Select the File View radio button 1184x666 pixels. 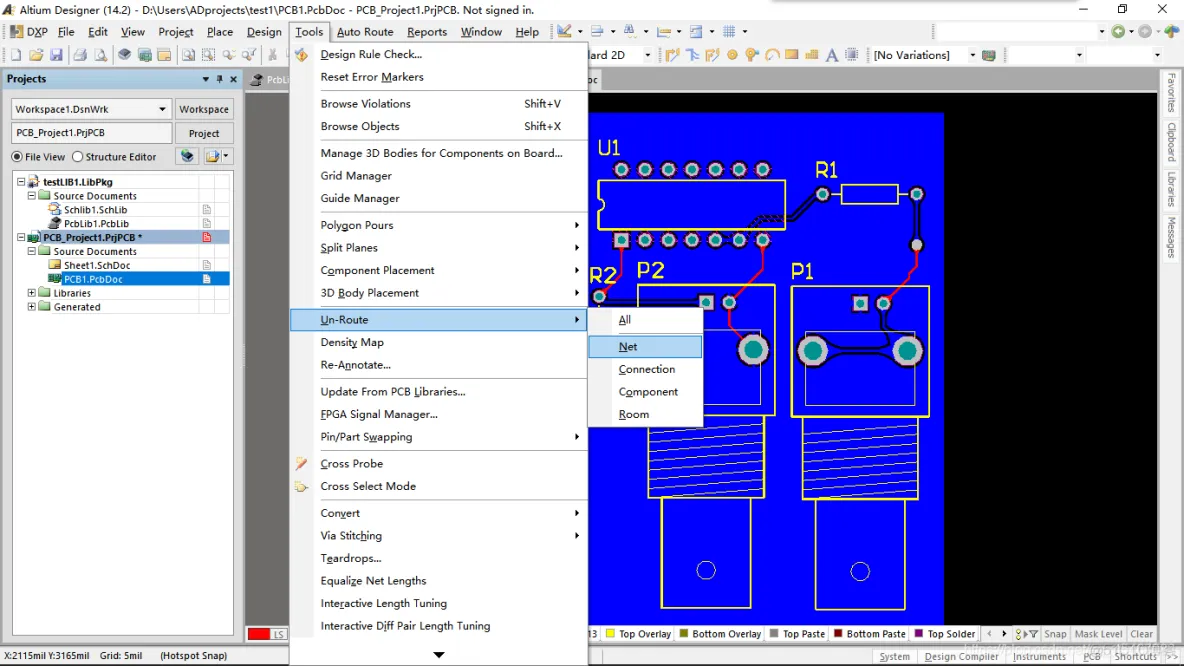point(17,157)
